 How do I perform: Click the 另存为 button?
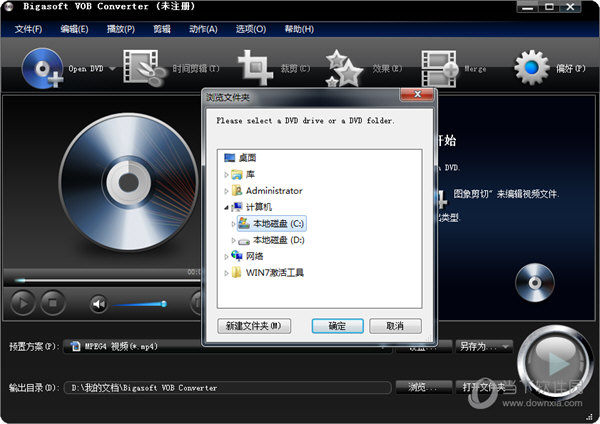[478, 346]
